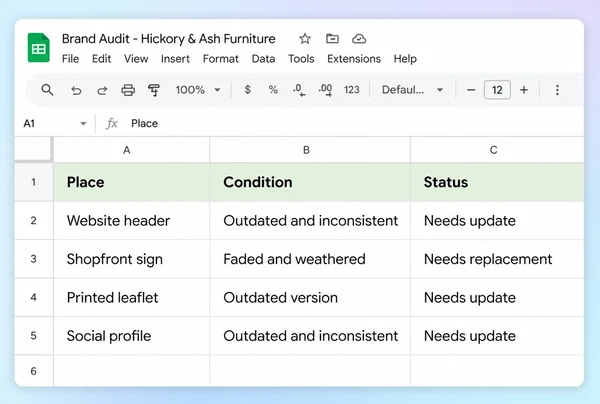This screenshot has width=600, height=404.
Task: Select the Website header cell
Action: (131, 221)
